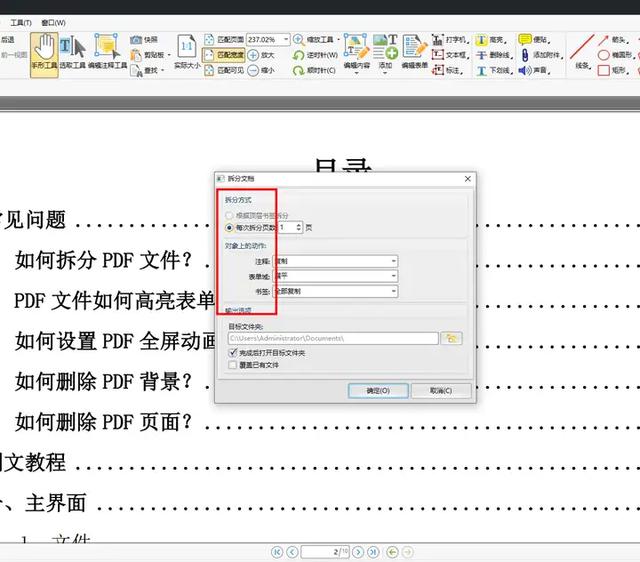This screenshot has height=562, width=640.
Task: Select the 矩形 rectangle tool
Action: click(613, 71)
